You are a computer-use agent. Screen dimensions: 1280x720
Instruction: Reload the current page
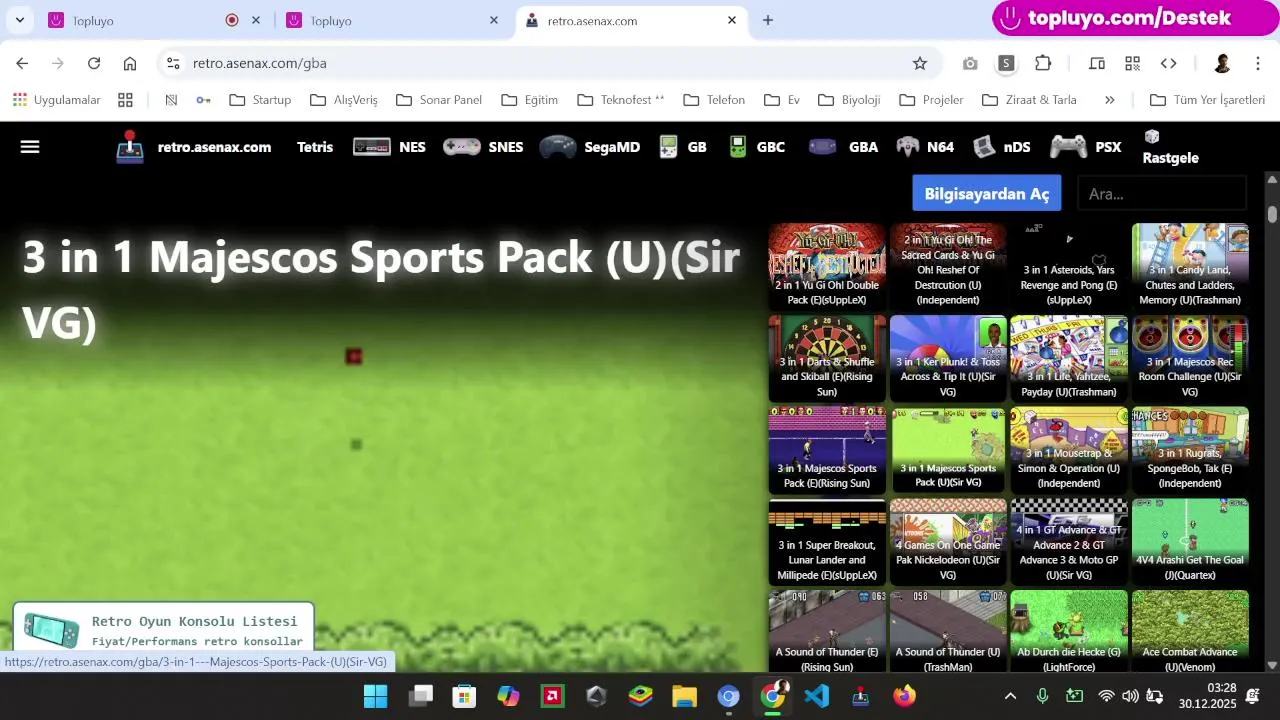[x=94, y=63]
